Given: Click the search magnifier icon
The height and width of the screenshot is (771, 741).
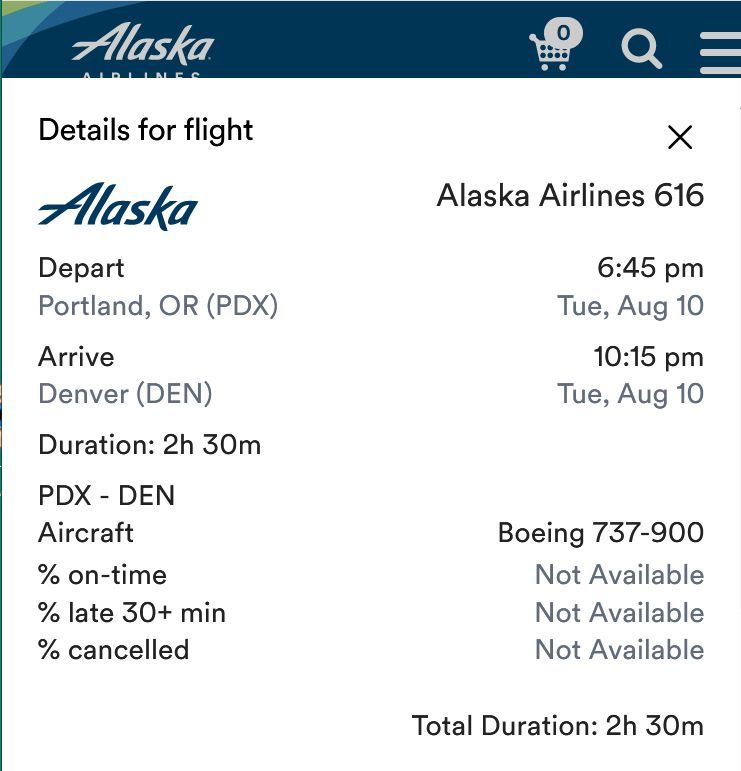Looking at the screenshot, I should 642,48.
